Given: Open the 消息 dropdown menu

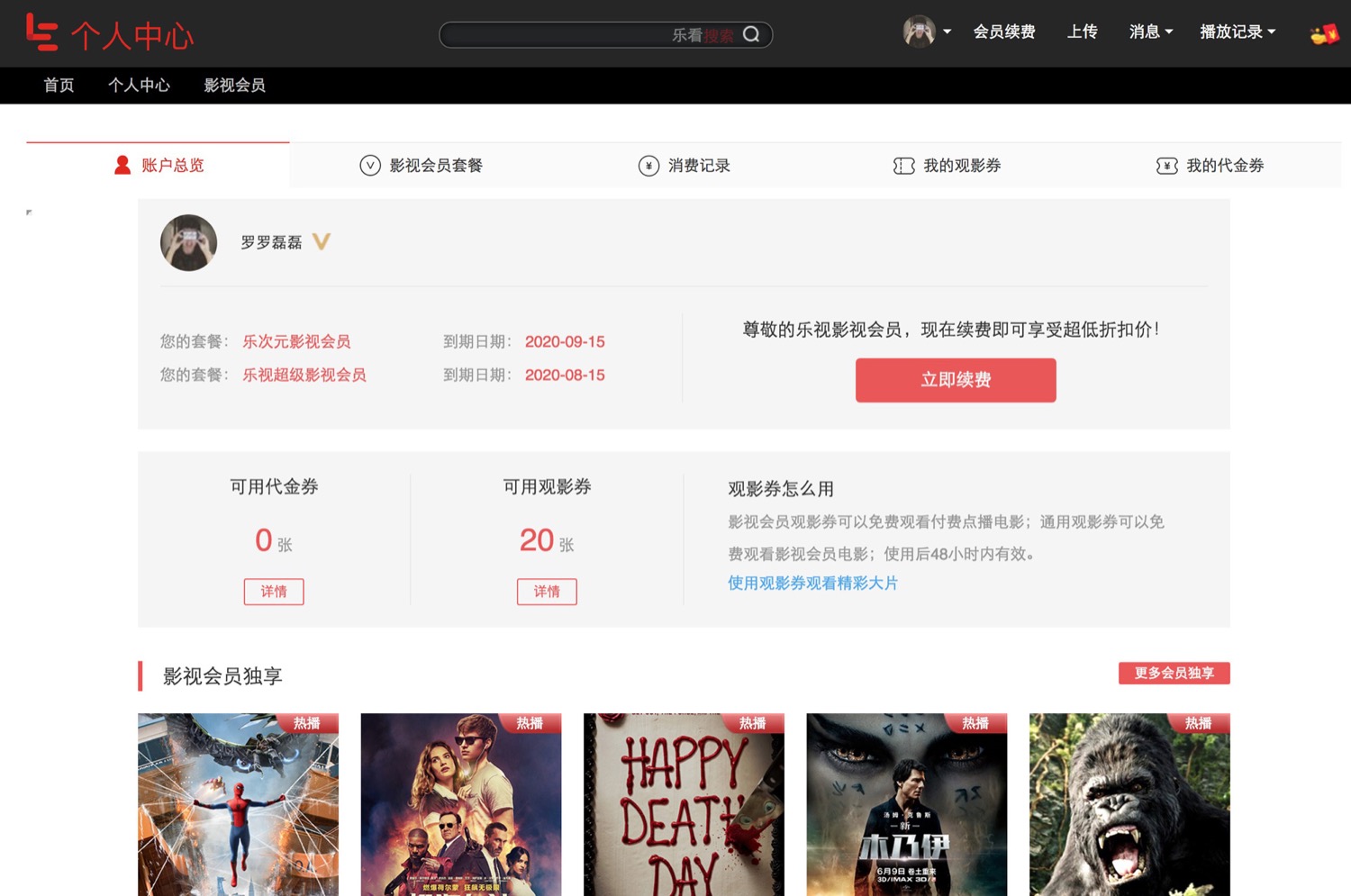Looking at the screenshot, I should click(x=1150, y=32).
